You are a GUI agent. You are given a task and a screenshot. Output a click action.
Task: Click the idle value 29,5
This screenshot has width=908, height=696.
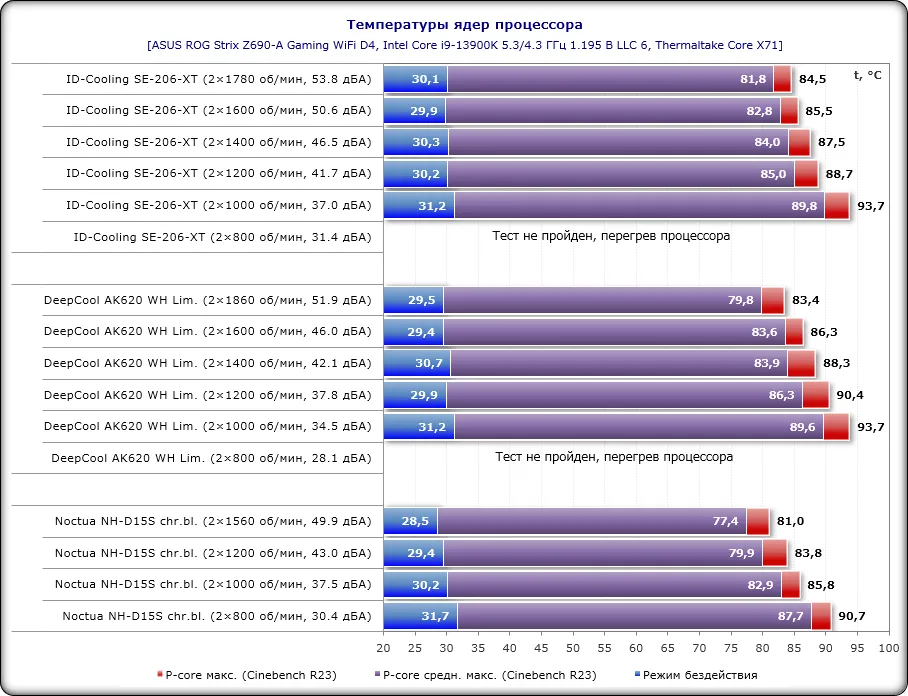(422, 301)
